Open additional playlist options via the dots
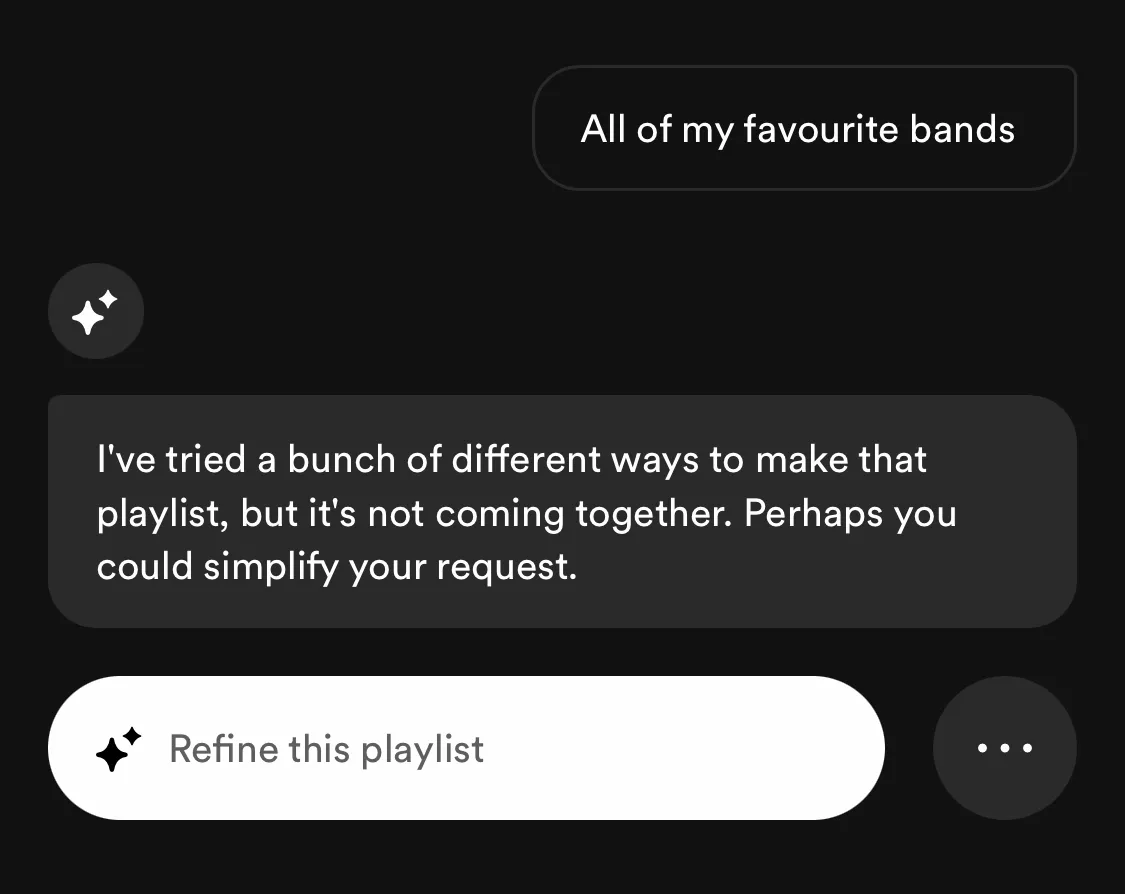The image size is (1125, 894). (x=1004, y=748)
